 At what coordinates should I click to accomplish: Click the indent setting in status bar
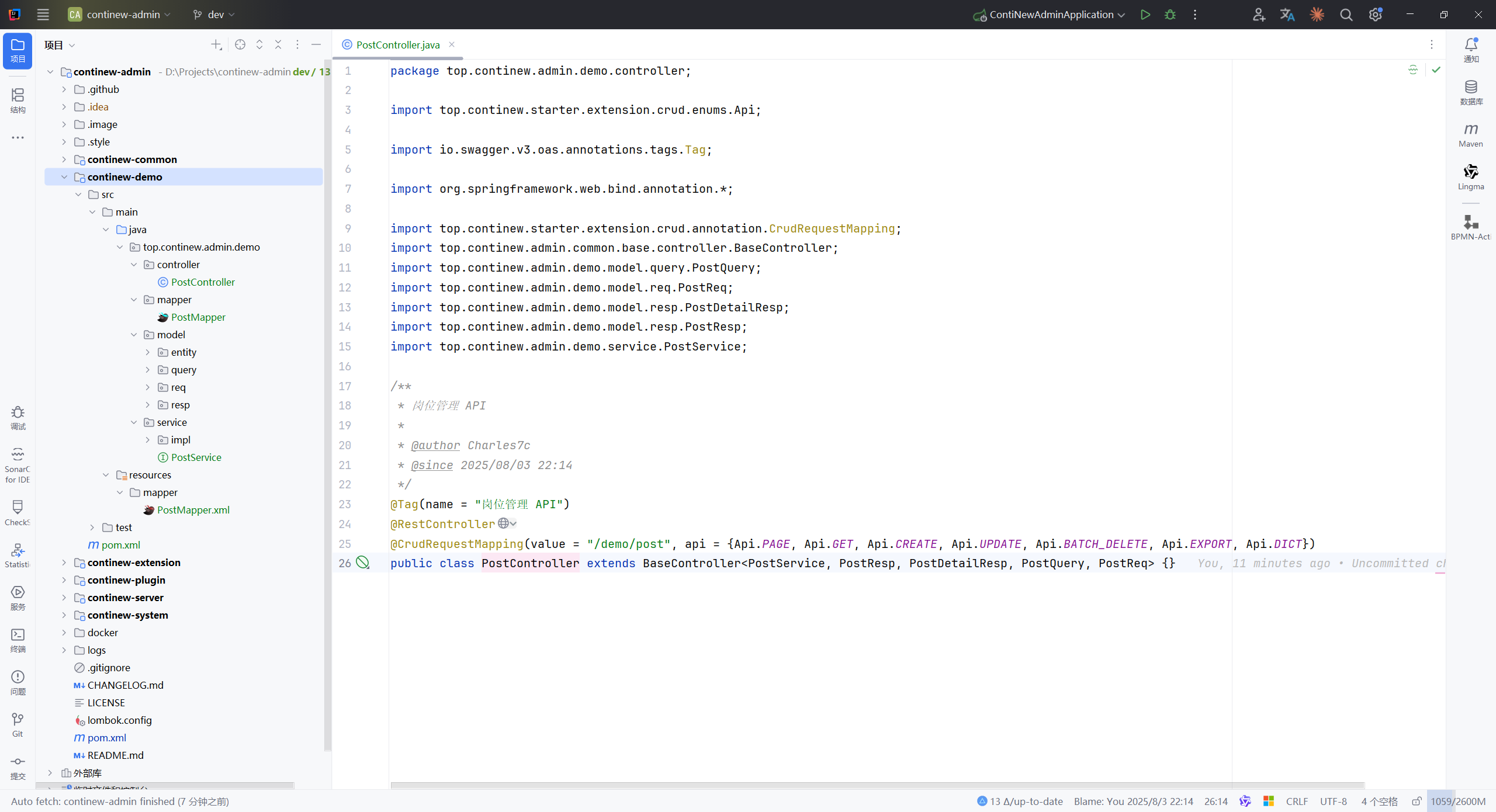click(x=1379, y=801)
